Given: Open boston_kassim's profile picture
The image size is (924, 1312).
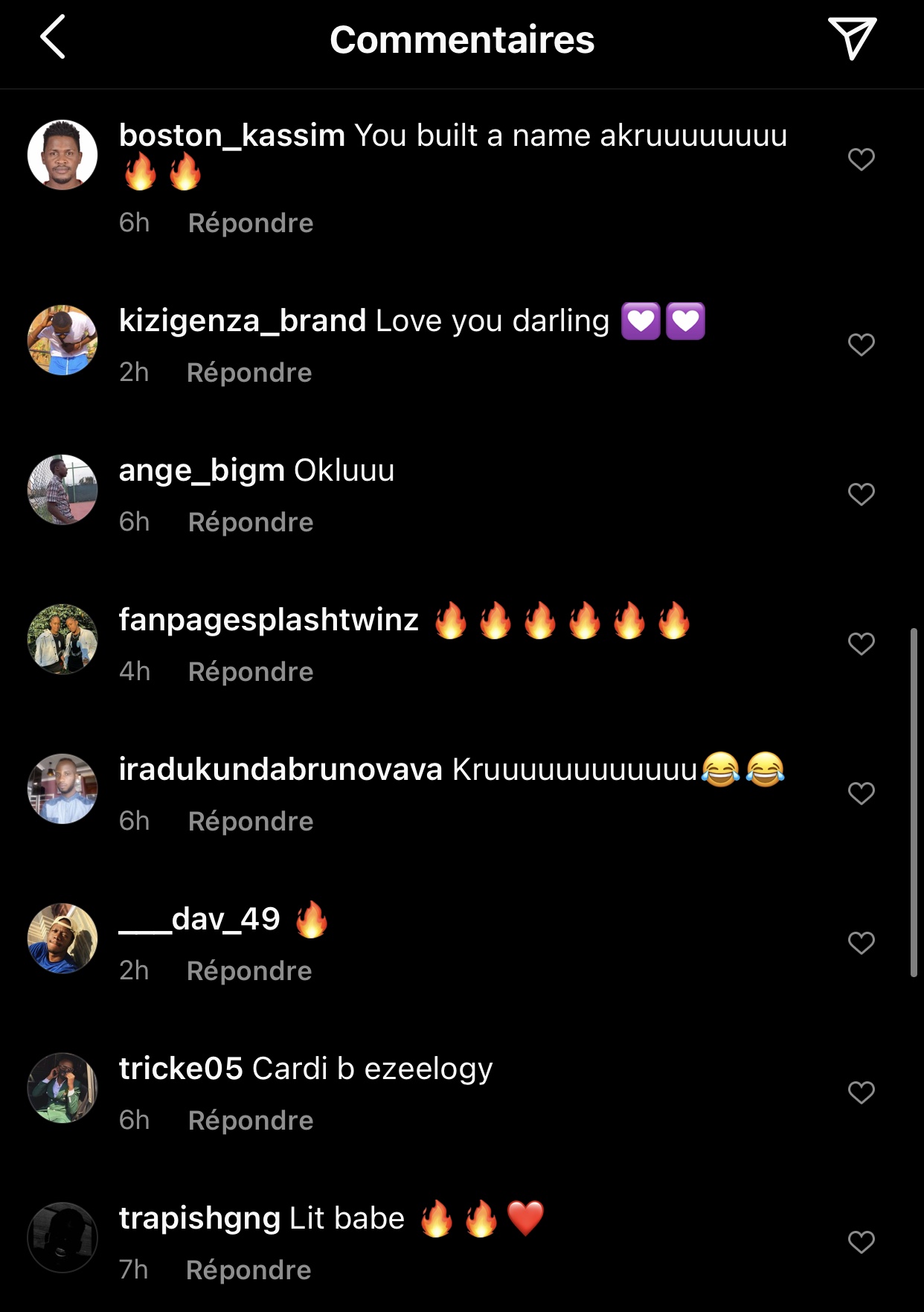Looking at the screenshot, I should coord(62,155).
